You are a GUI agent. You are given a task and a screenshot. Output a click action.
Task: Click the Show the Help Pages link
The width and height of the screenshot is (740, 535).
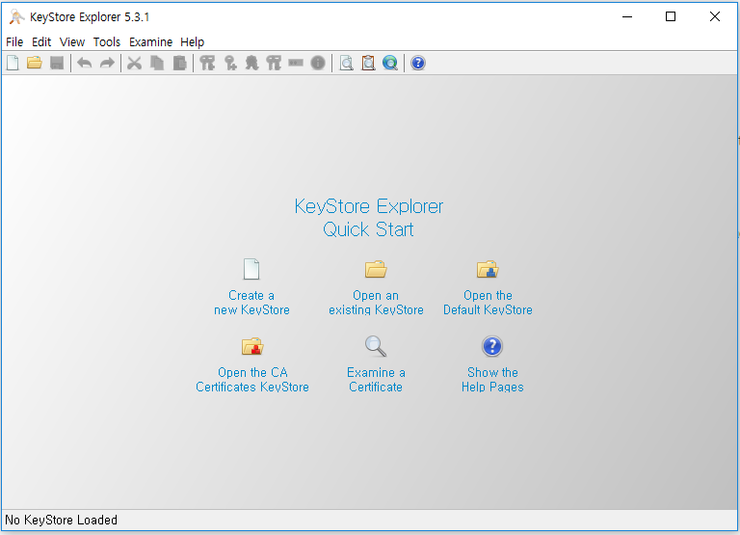pyautogui.click(x=492, y=380)
